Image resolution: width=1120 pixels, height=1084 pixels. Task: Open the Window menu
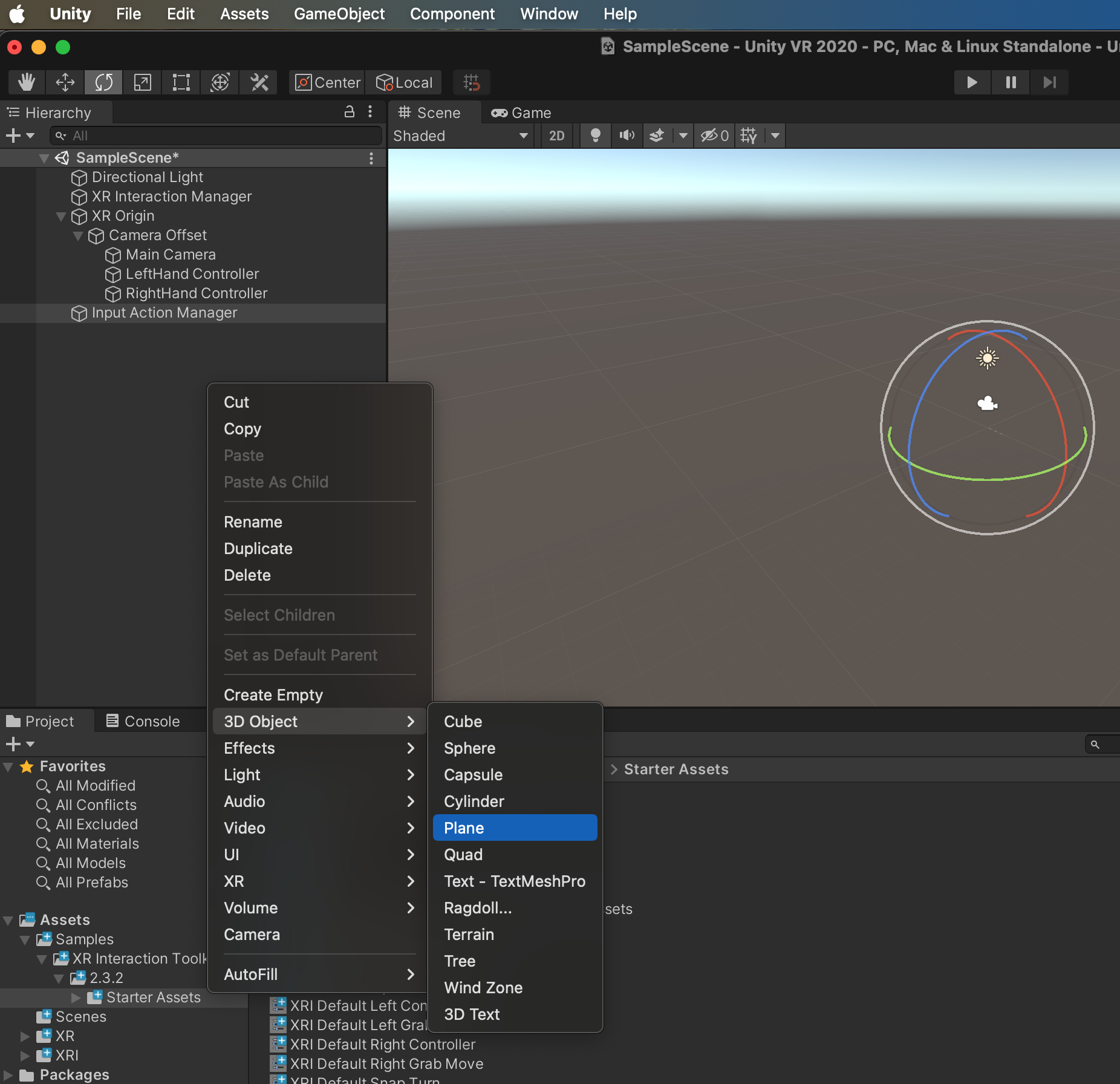pyautogui.click(x=549, y=14)
